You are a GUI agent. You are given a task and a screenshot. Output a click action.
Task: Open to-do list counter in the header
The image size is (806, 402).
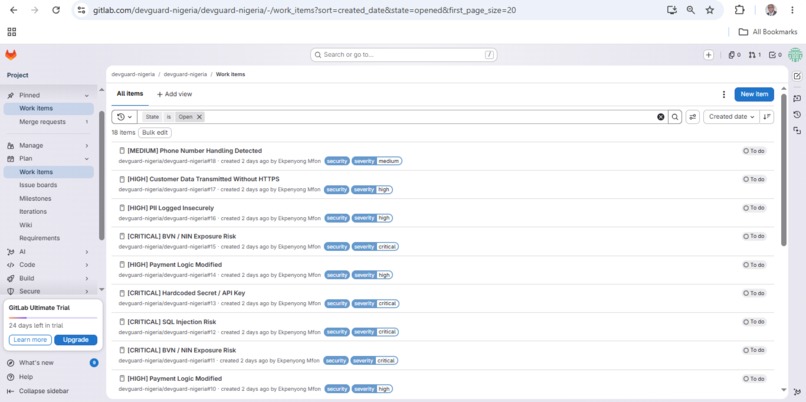(775, 55)
